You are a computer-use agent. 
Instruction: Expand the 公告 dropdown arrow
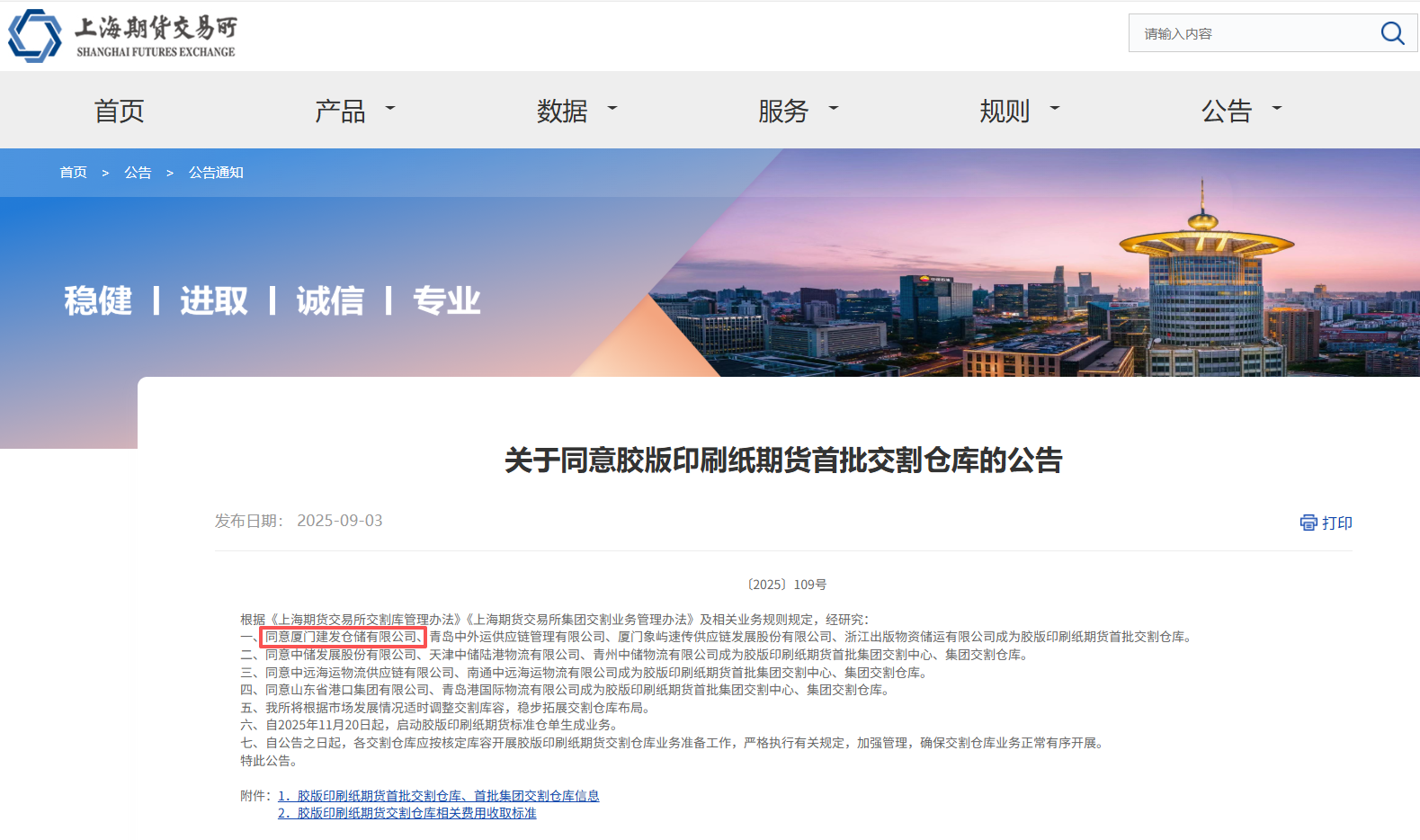pos(1276,108)
